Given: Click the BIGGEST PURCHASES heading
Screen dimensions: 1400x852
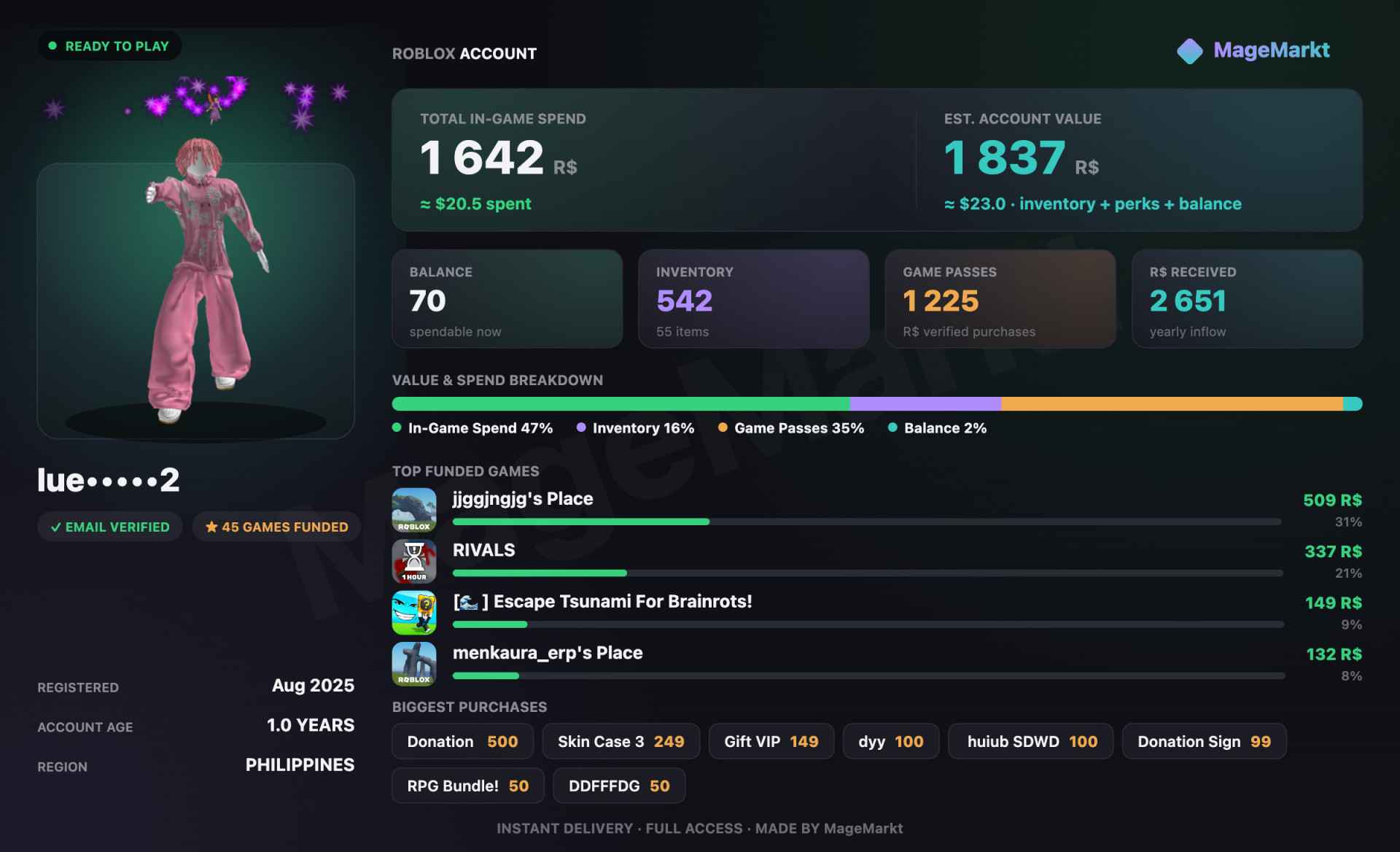Looking at the screenshot, I should tap(470, 707).
